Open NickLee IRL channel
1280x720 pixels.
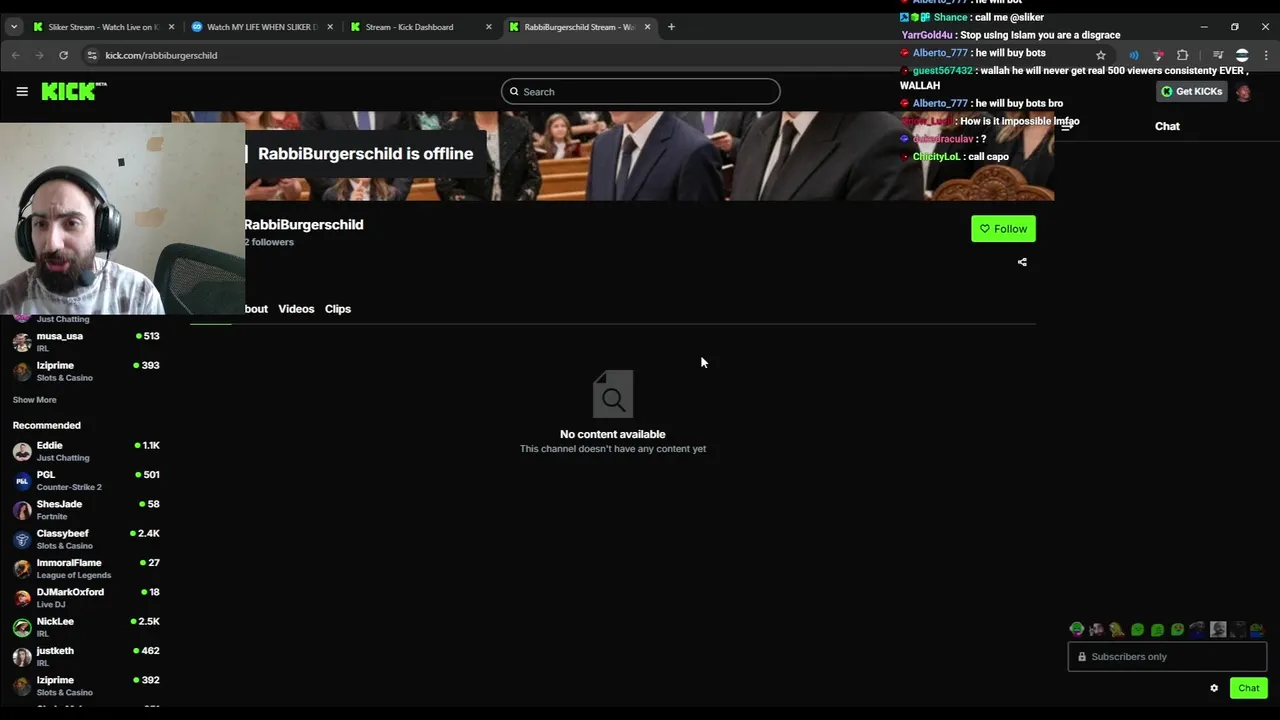click(x=85, y=627)
